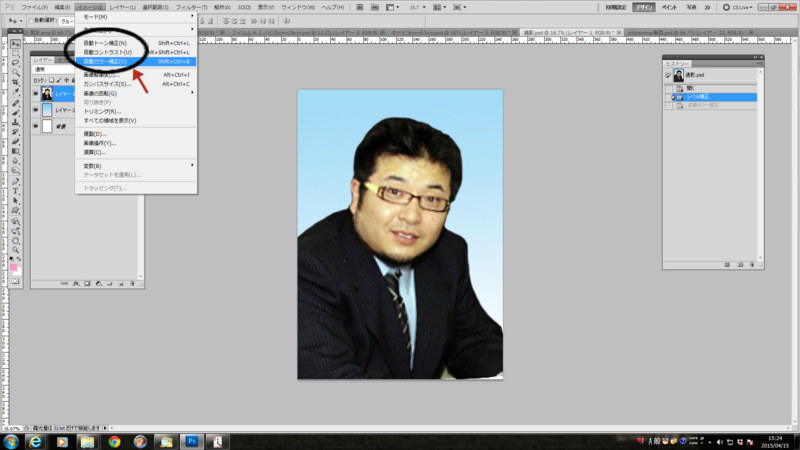Expand the モード(M) submenu
The image size is (800, 450).
(136, 17)
